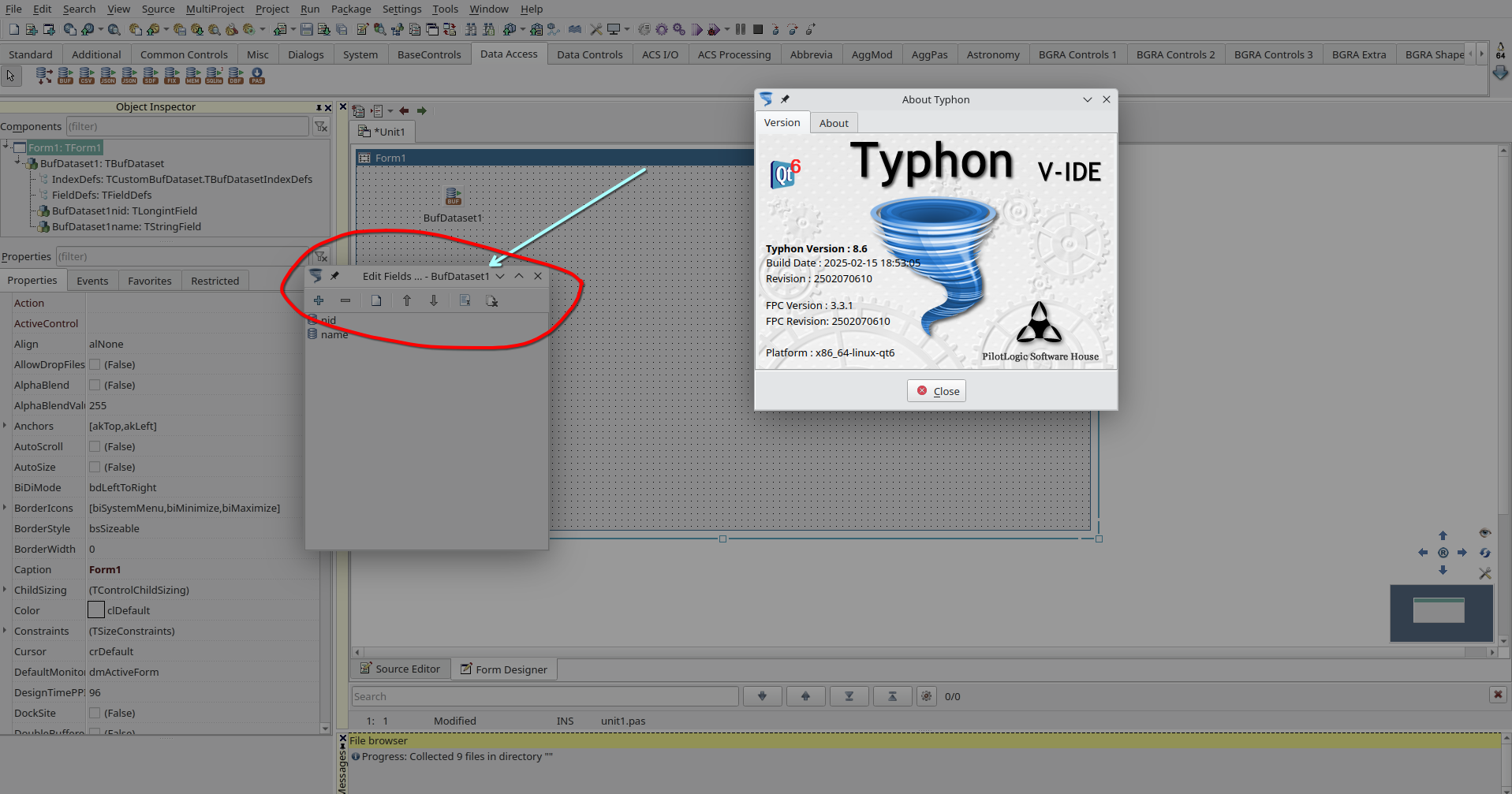This screenshot has width=1512, height=794.
Task: Select the *Unit1 editor tab
Action: [x=383, y=132]
